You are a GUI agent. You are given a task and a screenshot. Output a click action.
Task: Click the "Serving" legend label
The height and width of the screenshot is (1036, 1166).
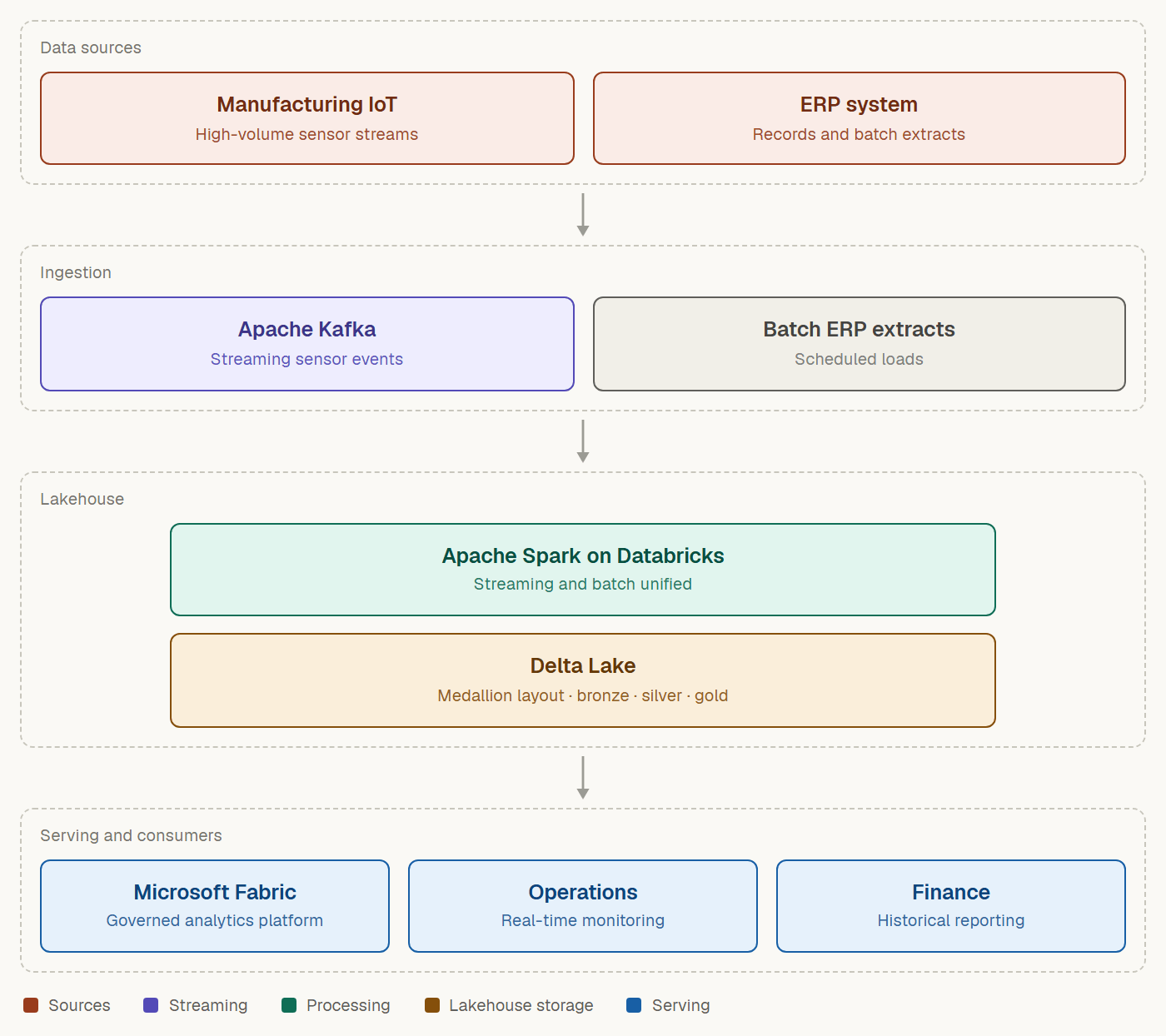[681, 1005]
